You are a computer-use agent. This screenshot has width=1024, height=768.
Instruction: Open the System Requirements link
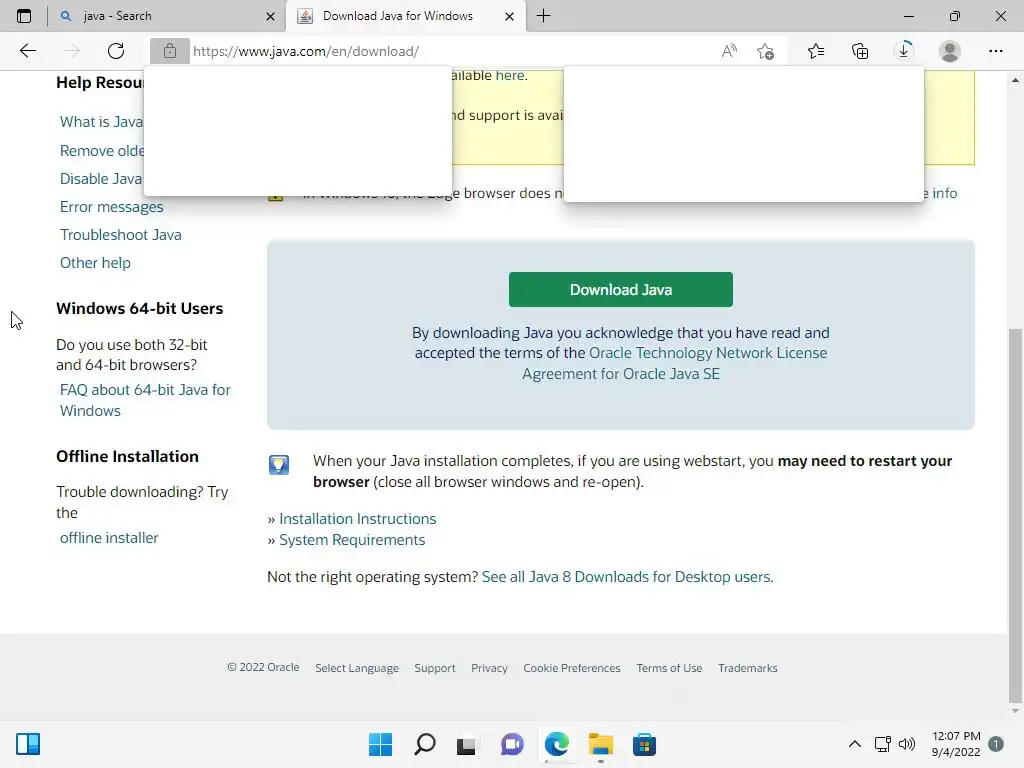(352, 540)
